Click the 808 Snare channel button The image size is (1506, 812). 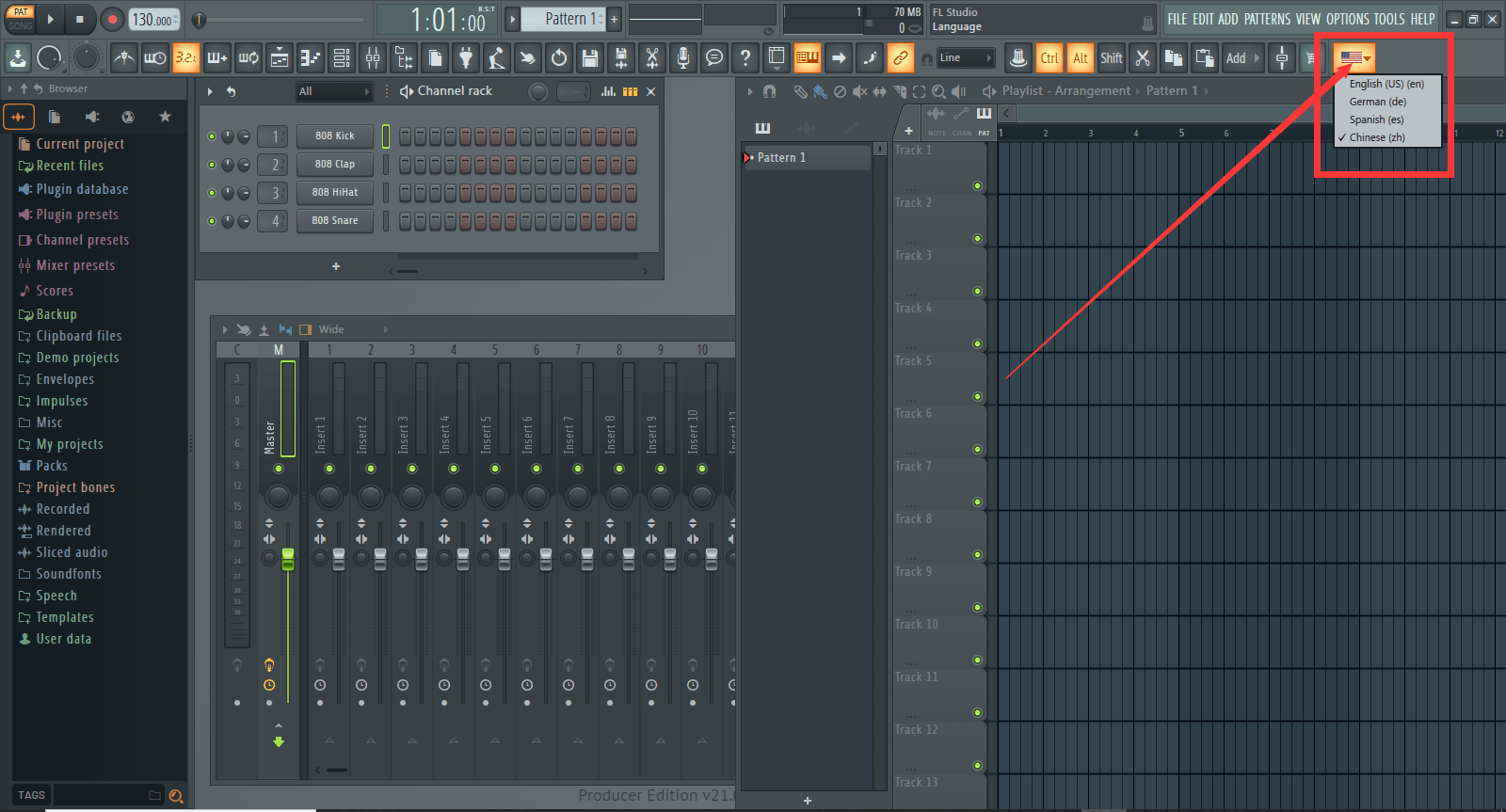pos(335,221)
